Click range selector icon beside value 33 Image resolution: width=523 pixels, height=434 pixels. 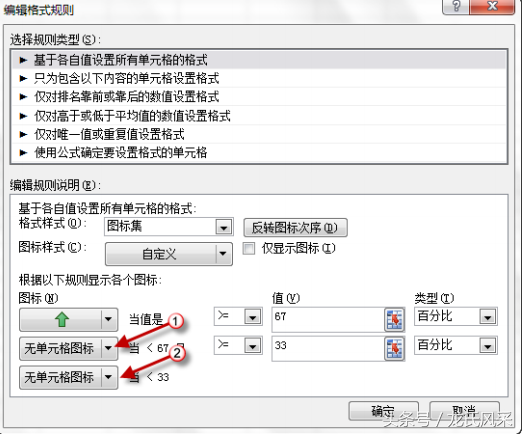[395, 349]
